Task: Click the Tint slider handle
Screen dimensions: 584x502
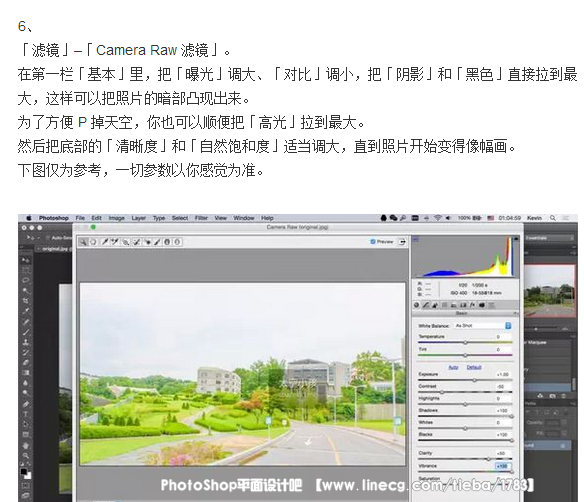Action: (465, 355)
